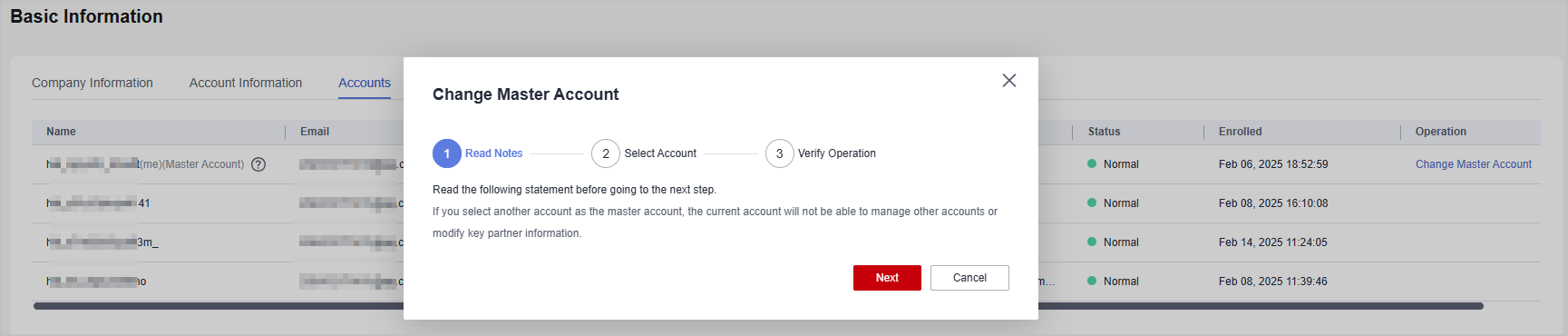1568x336 pixels.
Task: Click the Read Notes step label
Action: [494, 153]
